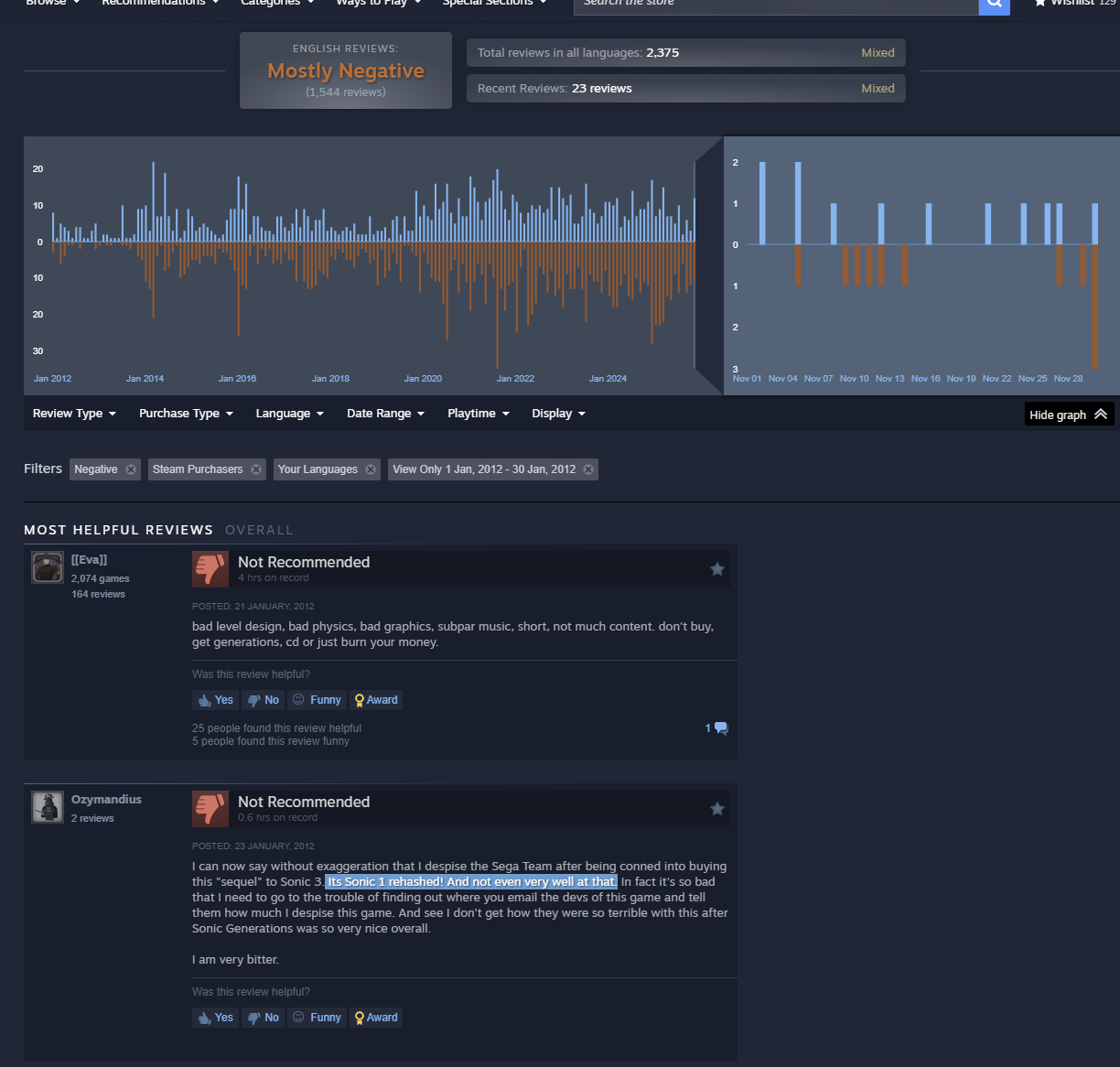This screenshot has width=1120, height=1067.
Task: Vote No on the Ozymandius review
Action: (x=264, y=1018)
